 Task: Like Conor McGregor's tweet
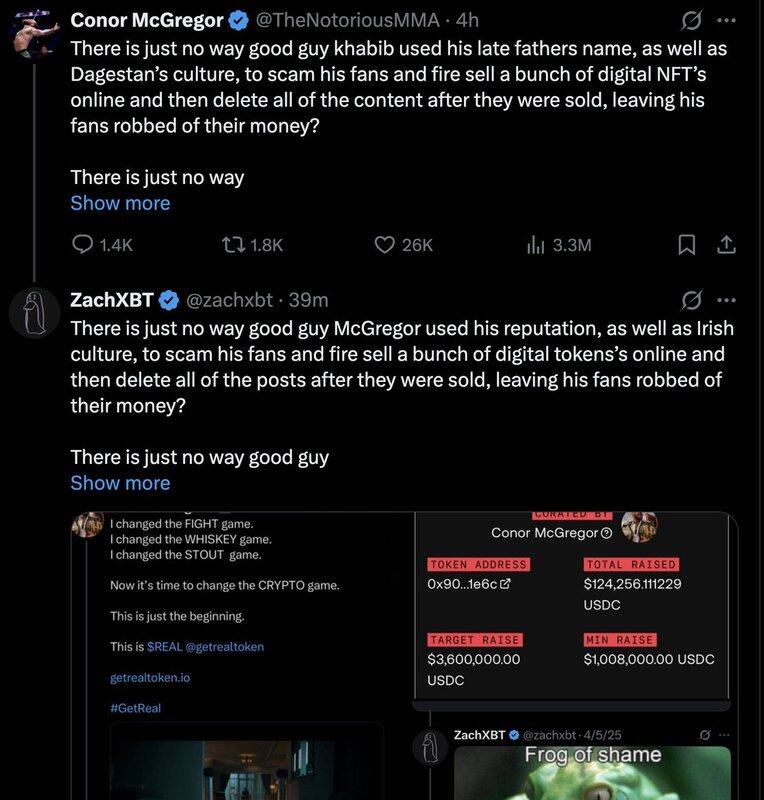[385, 245]
